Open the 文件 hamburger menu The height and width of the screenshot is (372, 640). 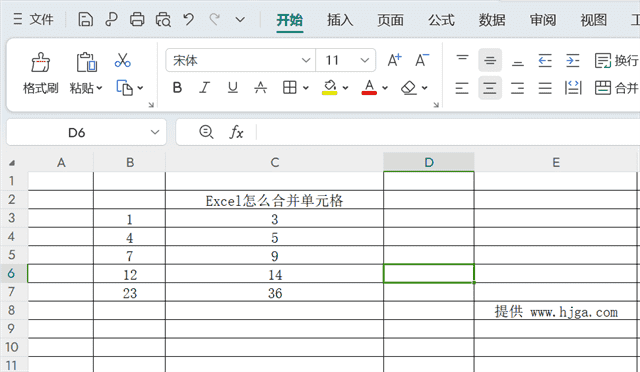tap(33, 19)
